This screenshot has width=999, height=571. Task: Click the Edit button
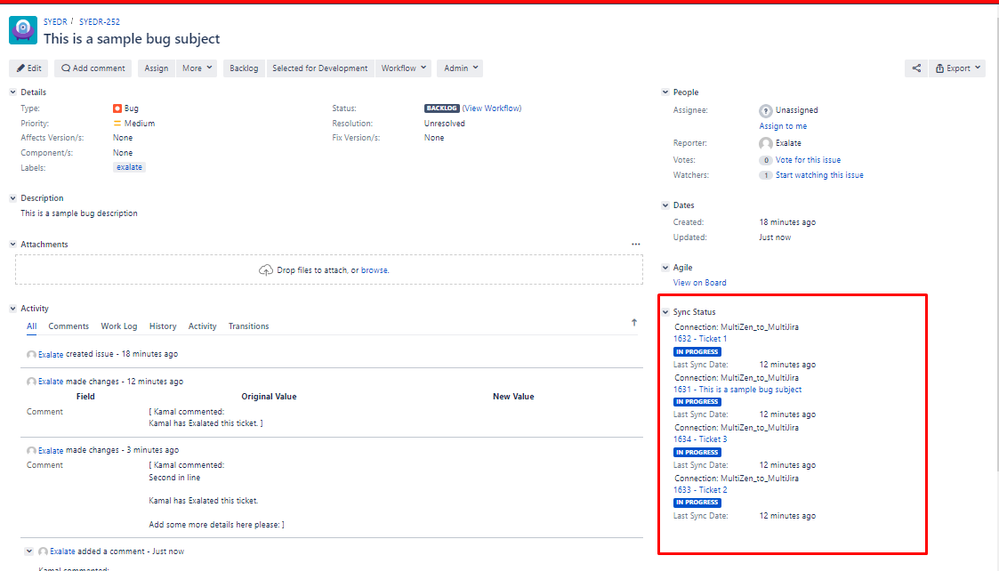click(29, 68)
